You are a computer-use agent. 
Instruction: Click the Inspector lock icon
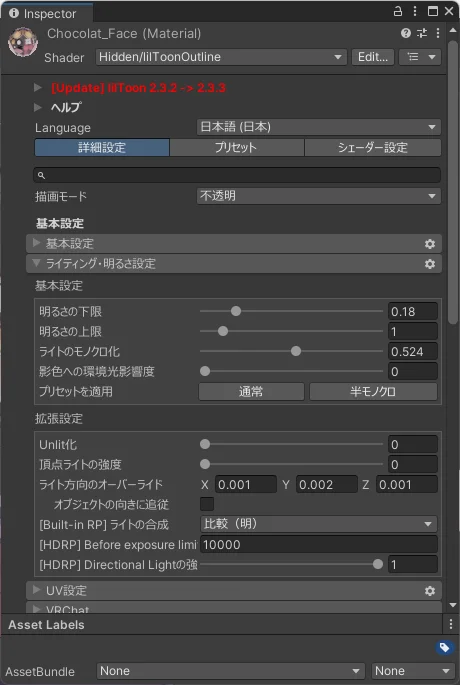pyautogui.click(x=398, y=12)
